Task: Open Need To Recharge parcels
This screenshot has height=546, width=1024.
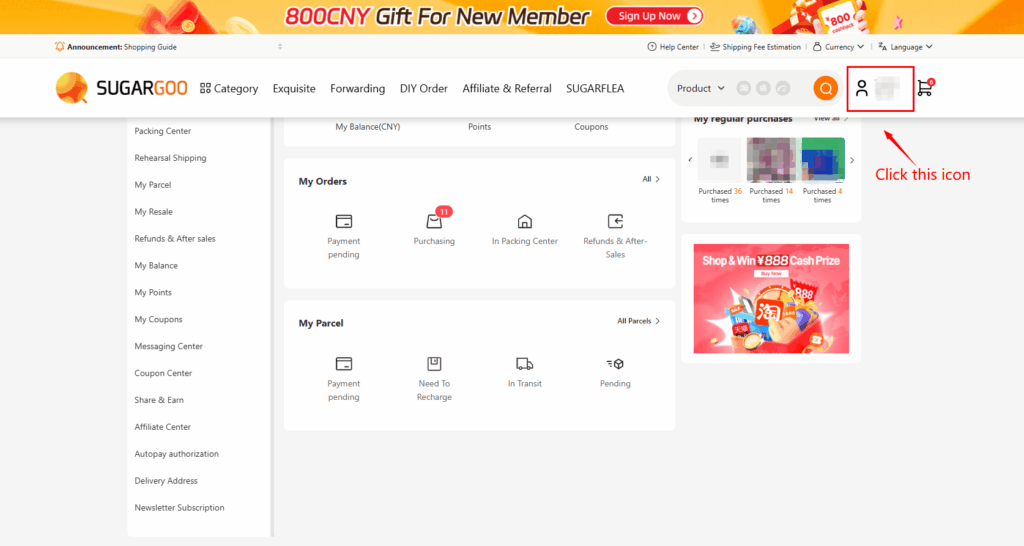Action: click(434, 379)
